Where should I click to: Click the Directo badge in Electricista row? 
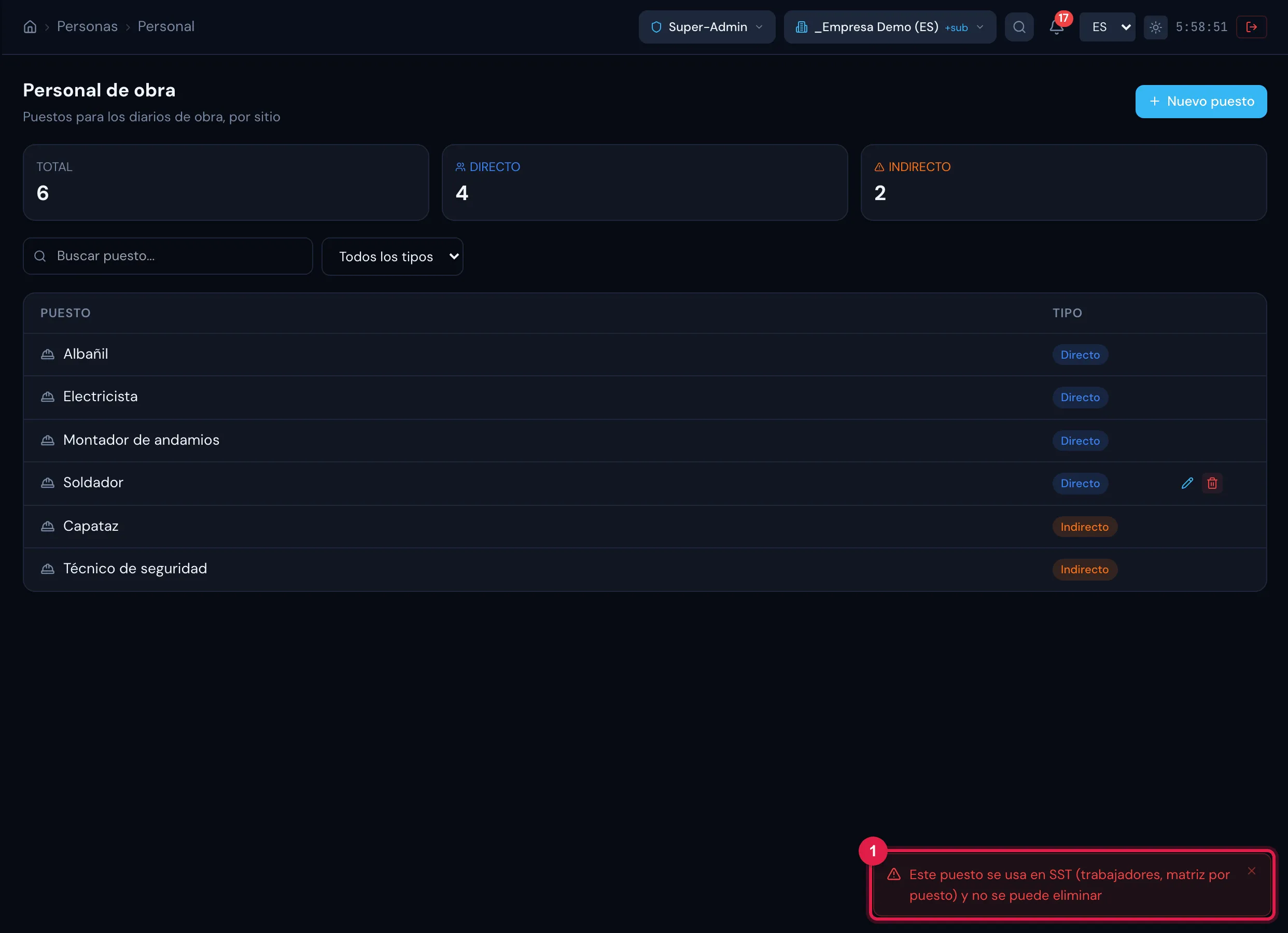(x=1080, y=398)
